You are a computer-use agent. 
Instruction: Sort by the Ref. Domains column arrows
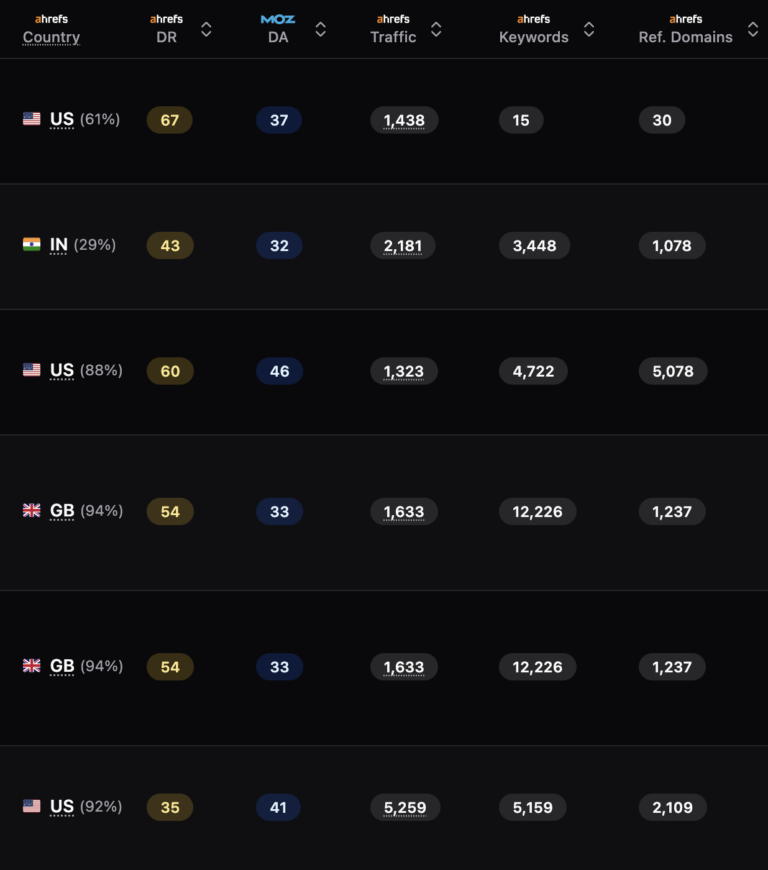(752, 29)
